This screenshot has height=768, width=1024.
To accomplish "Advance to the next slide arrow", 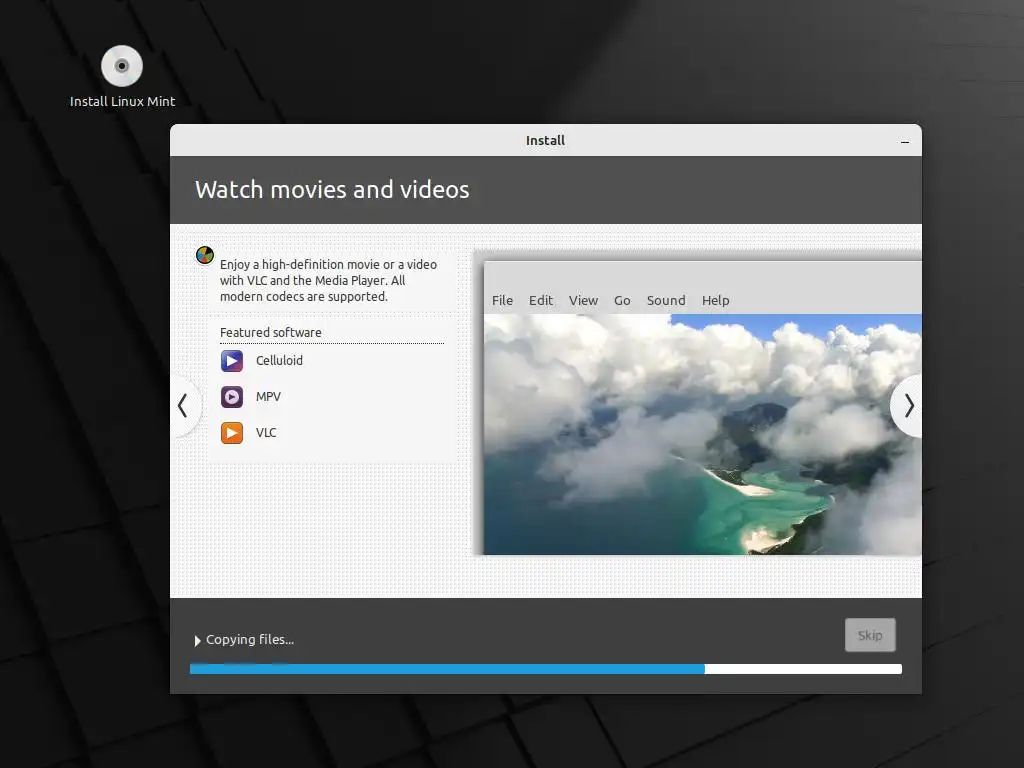I will [908, 406].
